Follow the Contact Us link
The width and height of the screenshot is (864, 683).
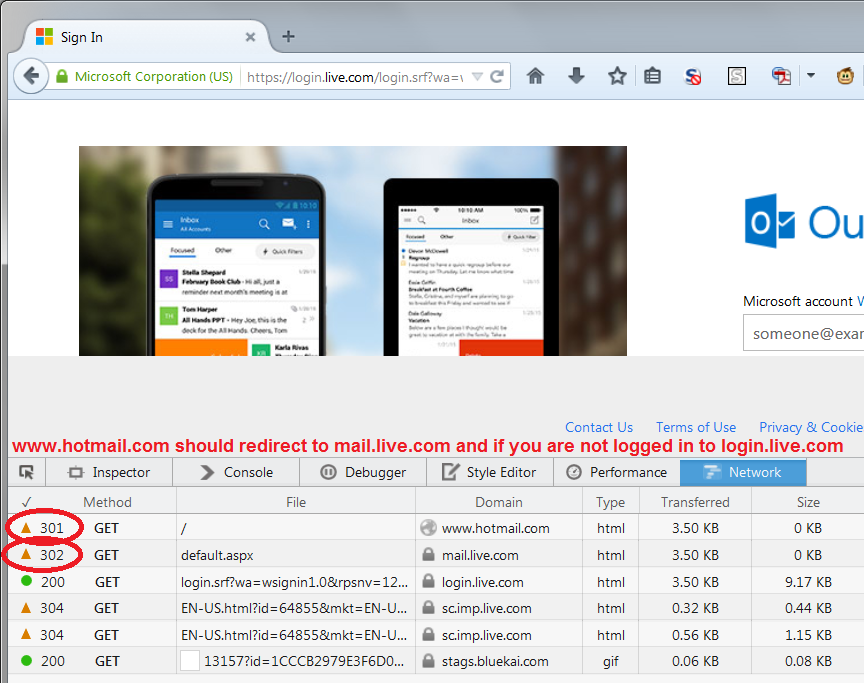[599, 427]
